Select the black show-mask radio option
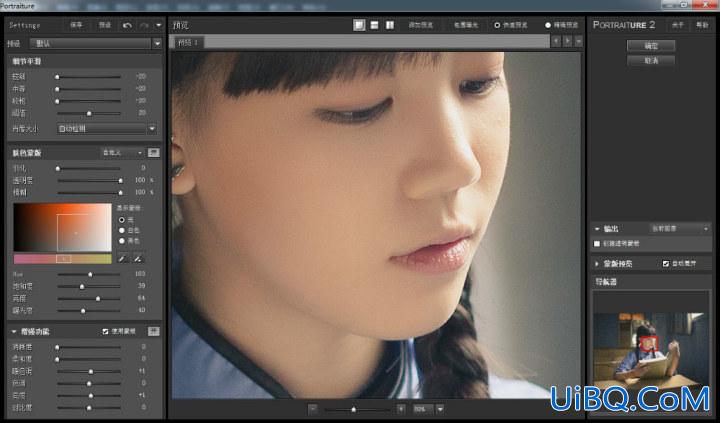The height and width of the screenshot is (423, 720). 122,241
